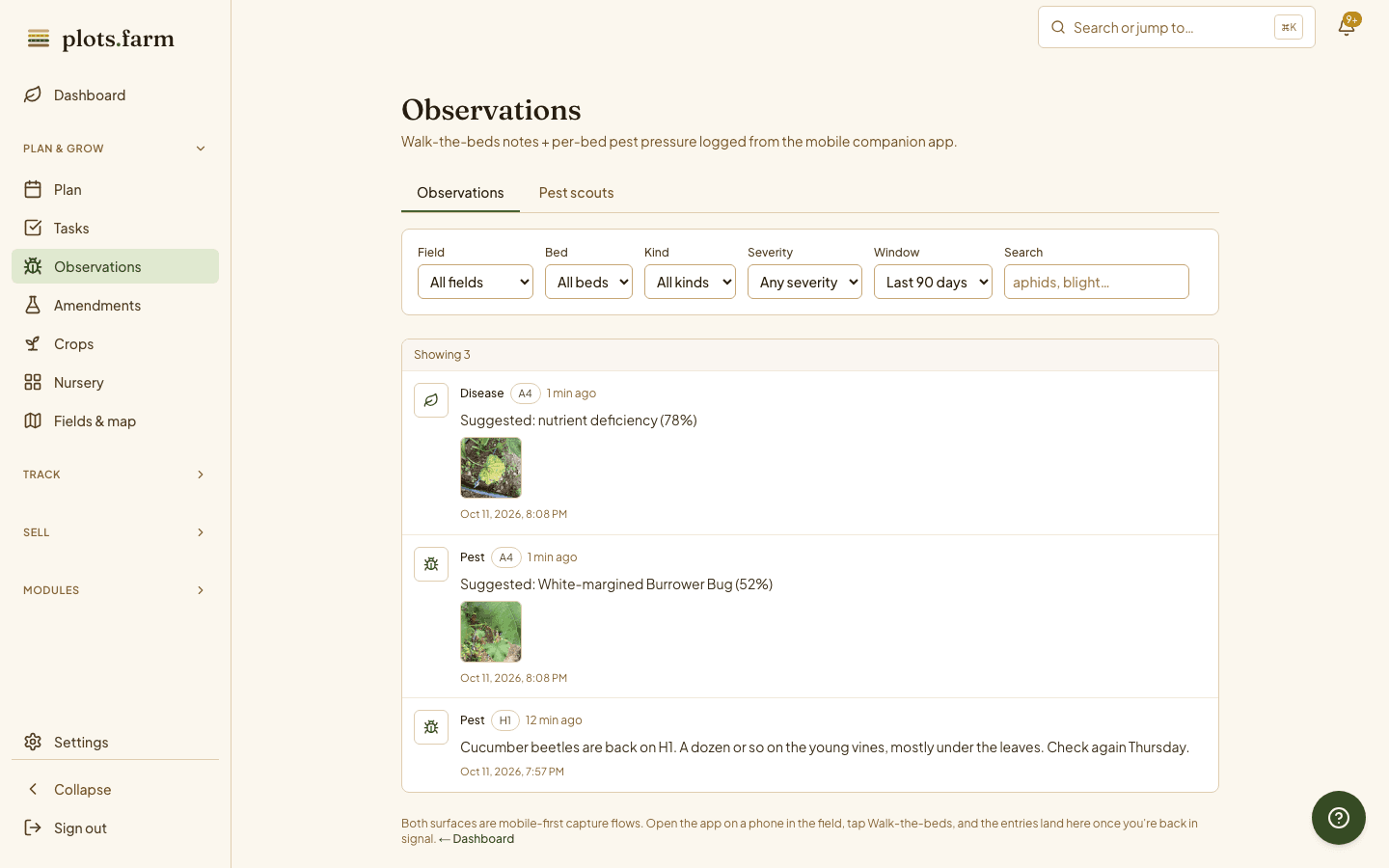Click the bug icon beside Burrower Bug entry

click(x=431, y=564)
